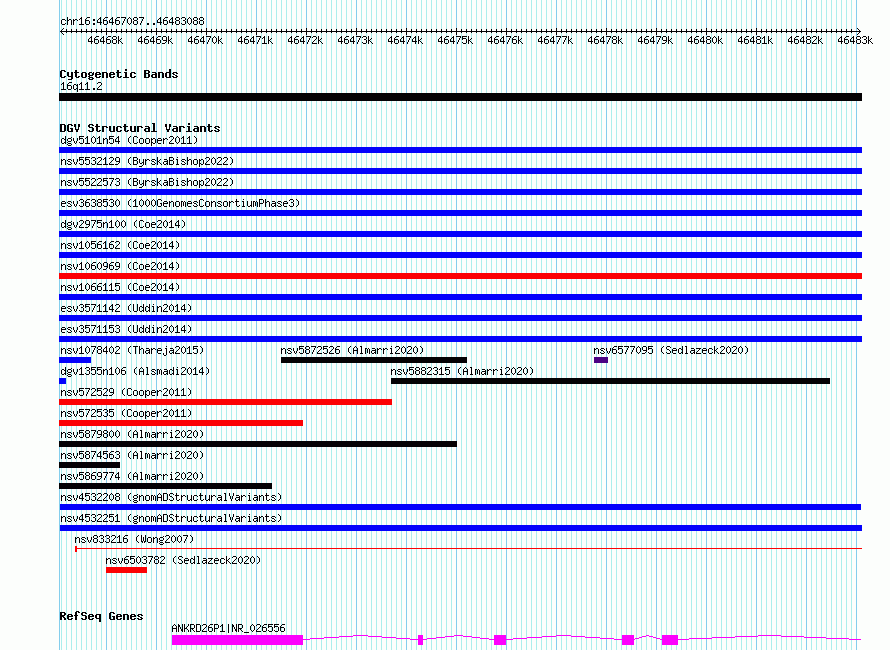Open the RefSeq Genes track title
Image resolution: width=890 pixels, height=650 pixels.
pos(101,617)
